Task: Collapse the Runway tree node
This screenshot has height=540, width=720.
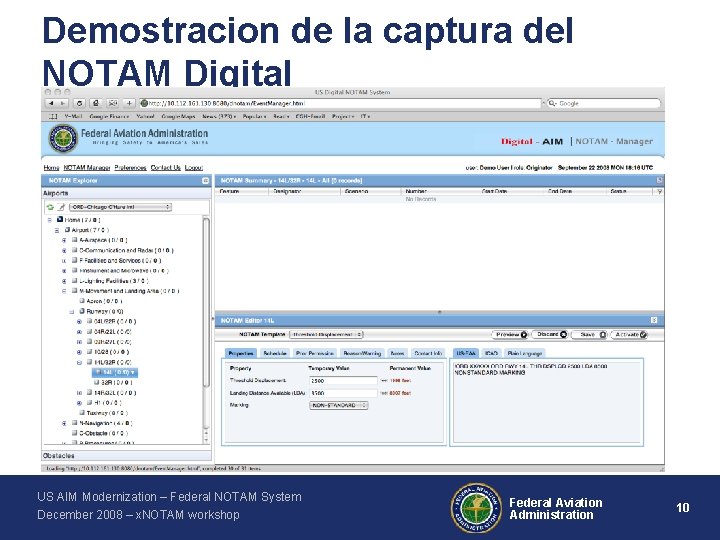Action: click(x=72, y=311)
